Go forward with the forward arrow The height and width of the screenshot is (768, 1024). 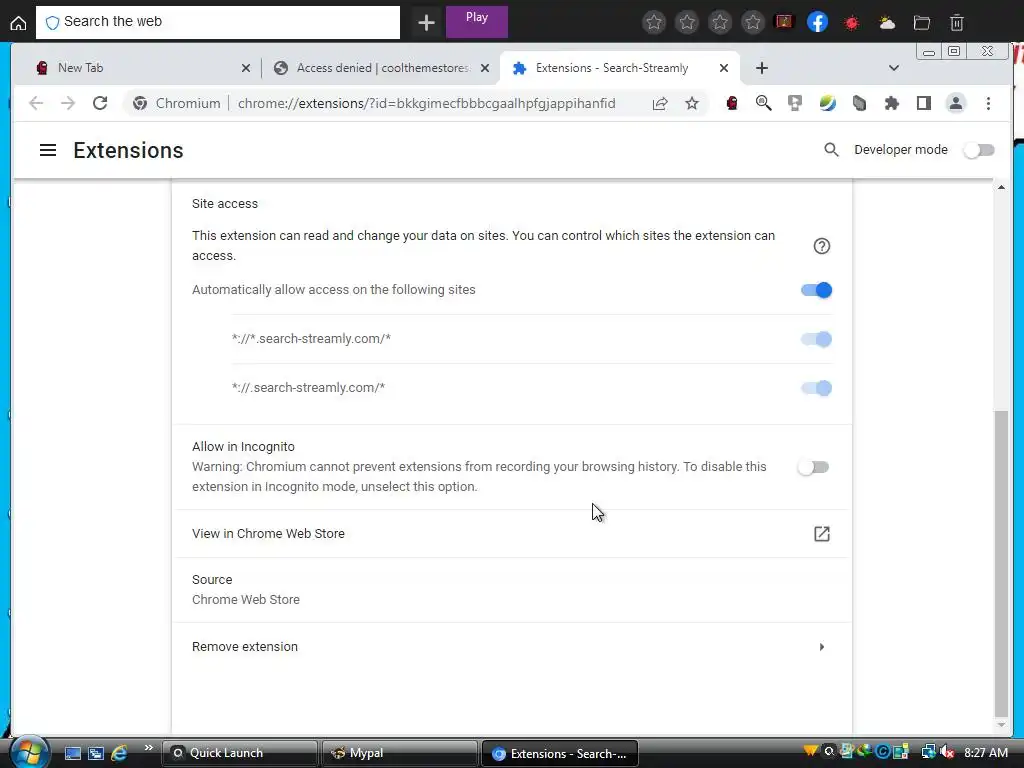(x=68, y=103)
